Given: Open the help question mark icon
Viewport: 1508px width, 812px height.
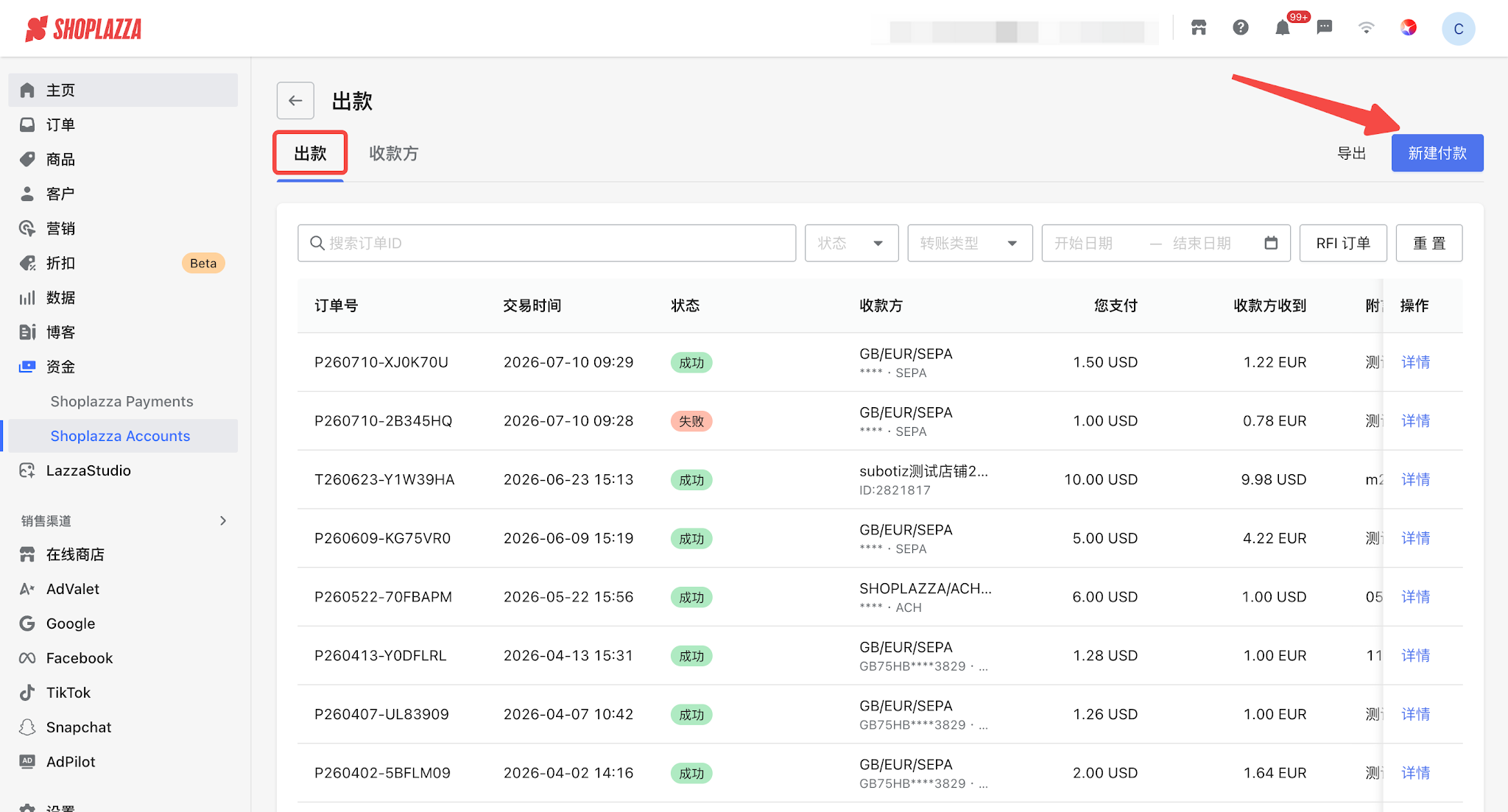Looking at the screenshot, I should [x=1241, y=28].
